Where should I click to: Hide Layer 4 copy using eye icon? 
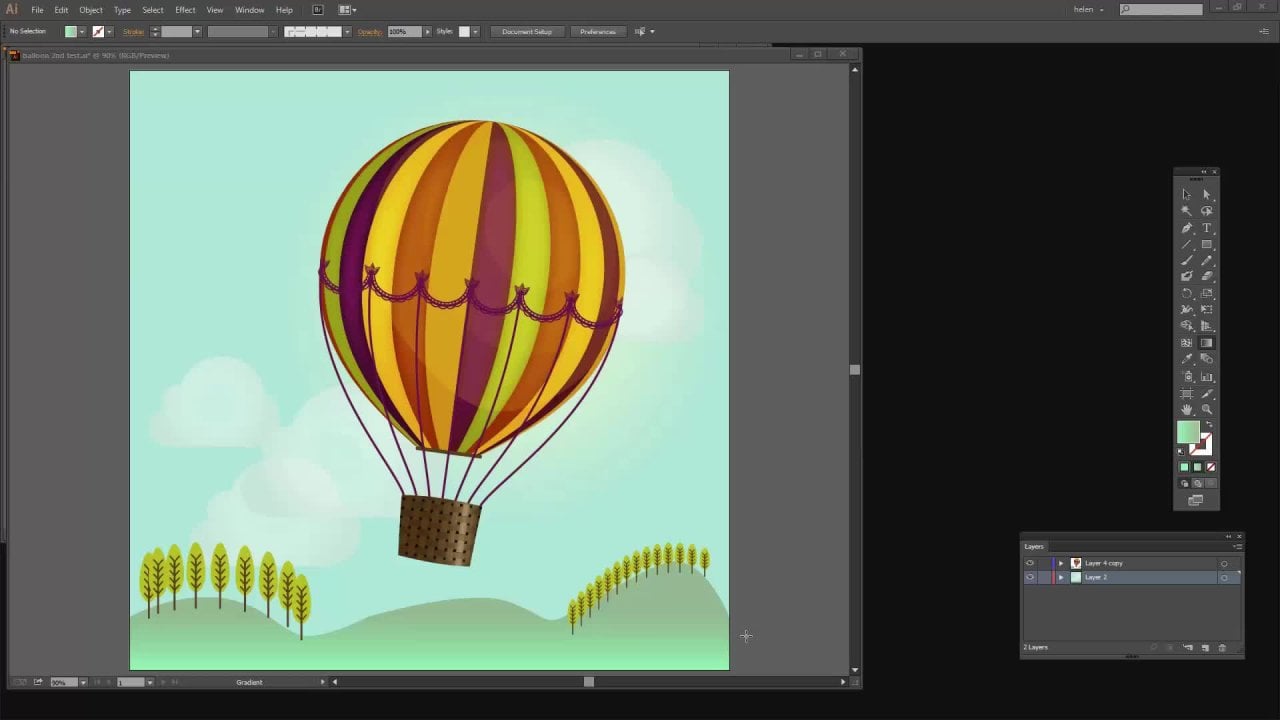point(1030,563)
